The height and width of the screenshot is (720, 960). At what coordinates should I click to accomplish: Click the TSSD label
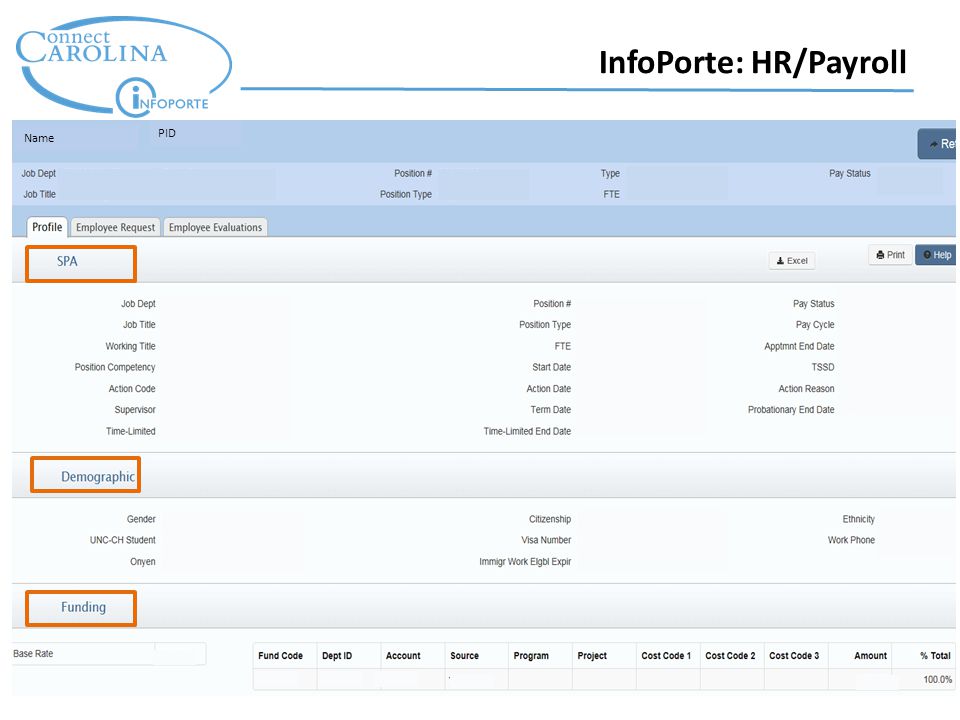point(823,367)
